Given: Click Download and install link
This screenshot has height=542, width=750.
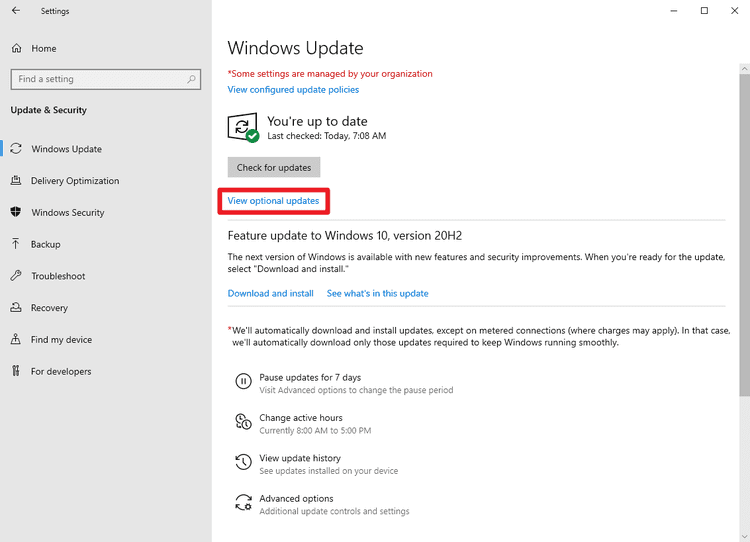Looking at the screenshot, I should 270,293.
